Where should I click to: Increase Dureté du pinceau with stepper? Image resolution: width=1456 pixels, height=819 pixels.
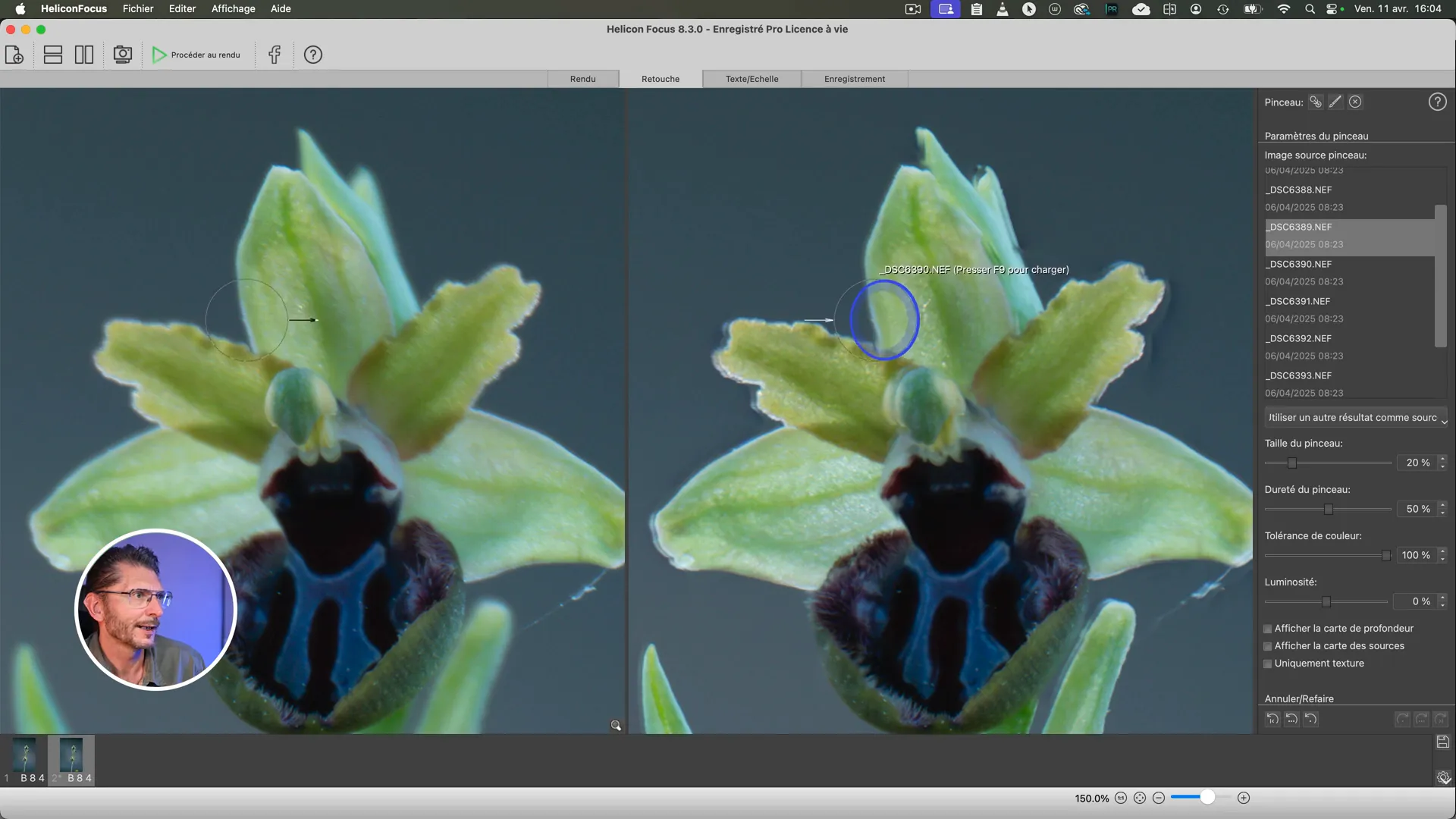point(1442,505)
